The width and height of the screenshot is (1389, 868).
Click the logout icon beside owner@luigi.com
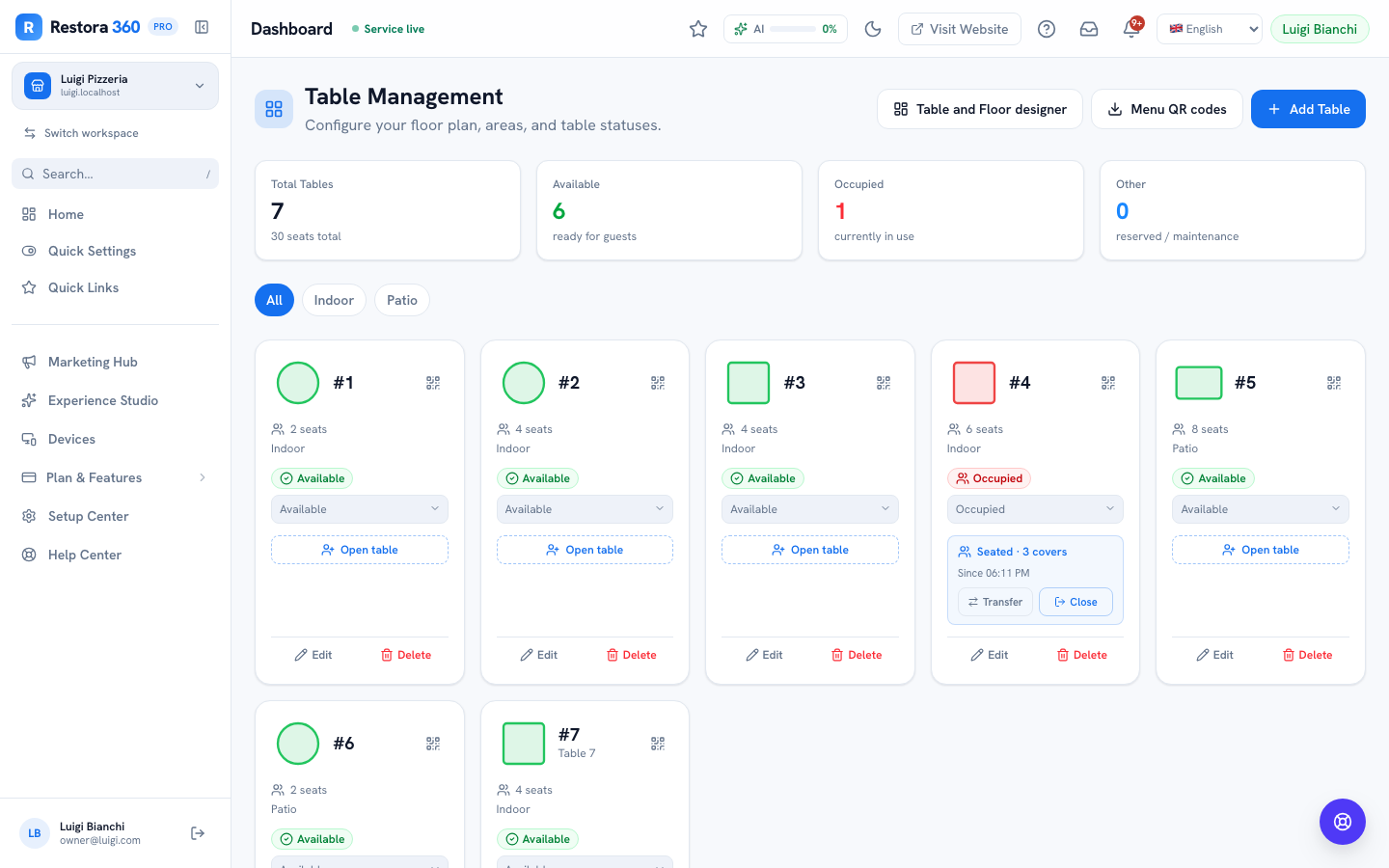(198, 833)
